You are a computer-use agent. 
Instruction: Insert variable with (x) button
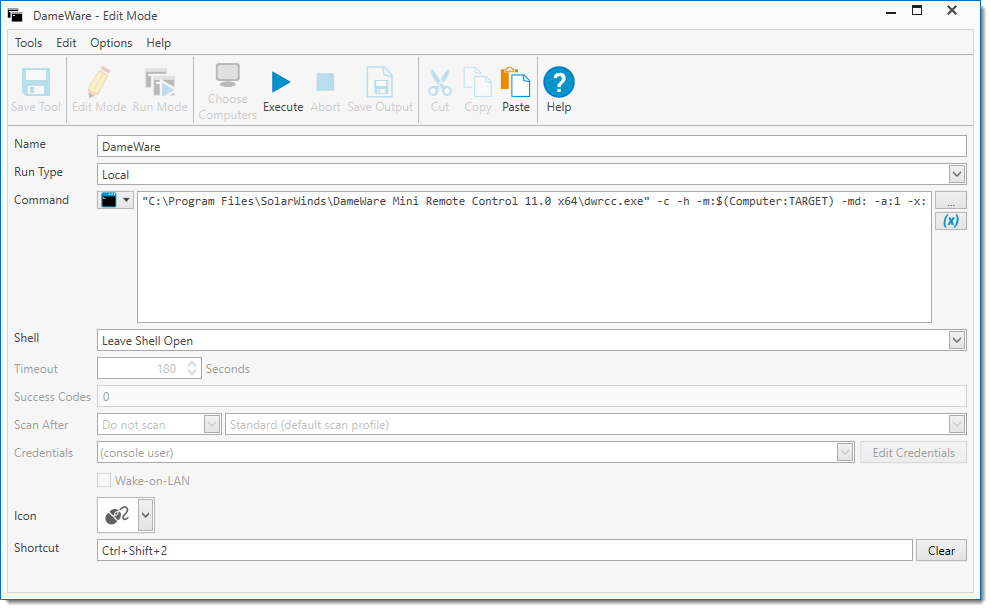[951, 221]
